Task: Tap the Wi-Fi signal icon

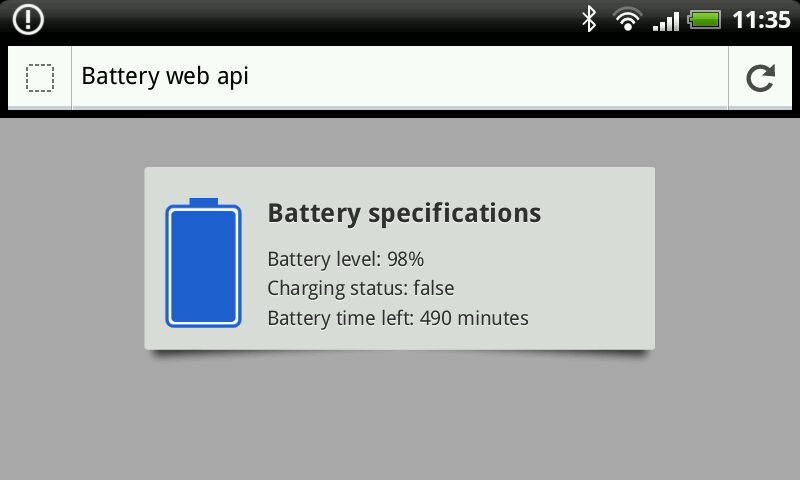Action: (627, 19)
